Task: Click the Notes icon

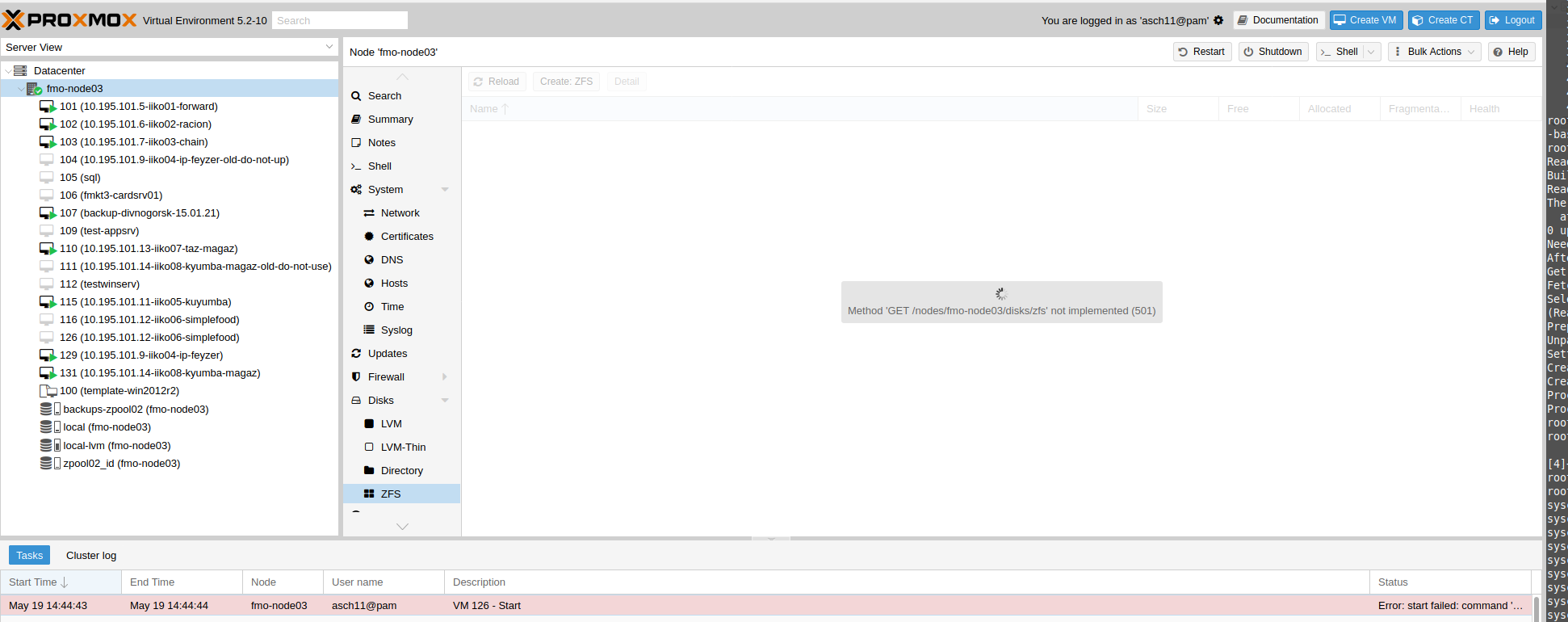Action: tap(356, 143)
